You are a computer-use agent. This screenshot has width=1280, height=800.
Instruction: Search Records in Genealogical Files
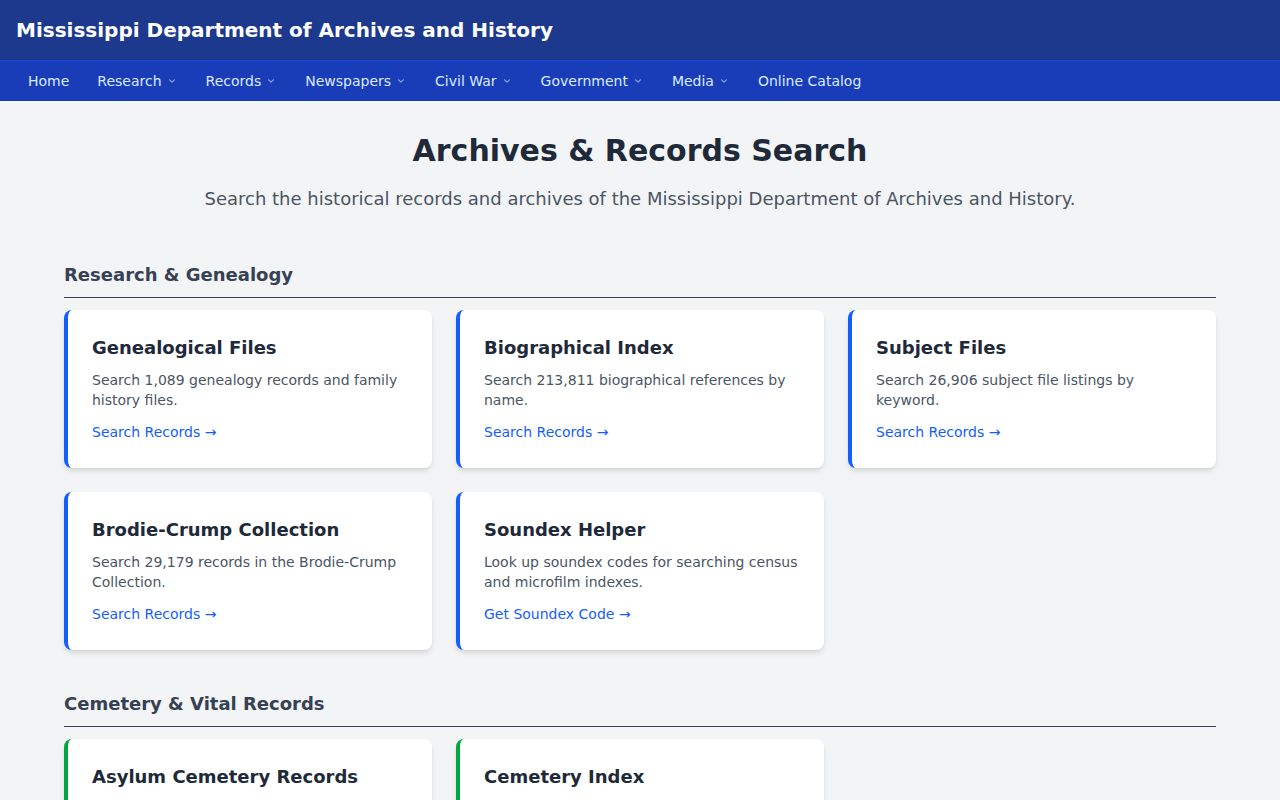click(154, 432)
